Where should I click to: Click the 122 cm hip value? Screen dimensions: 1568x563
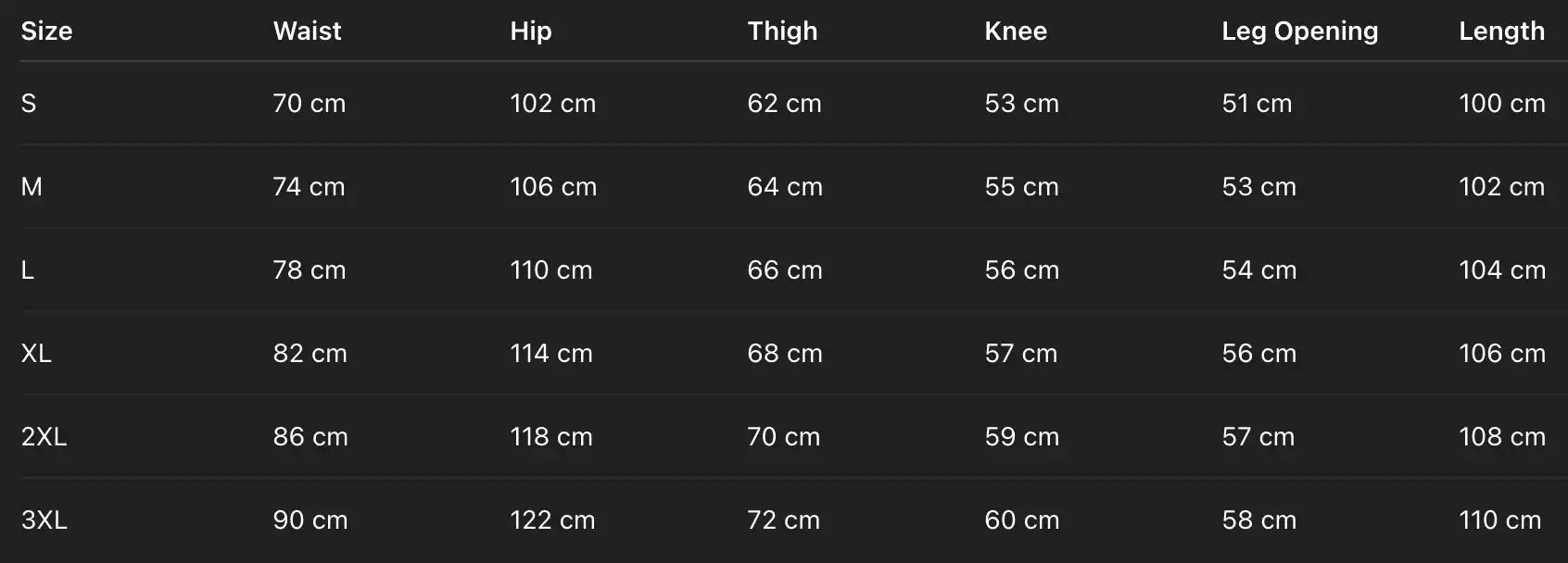(x=552, y=520)
